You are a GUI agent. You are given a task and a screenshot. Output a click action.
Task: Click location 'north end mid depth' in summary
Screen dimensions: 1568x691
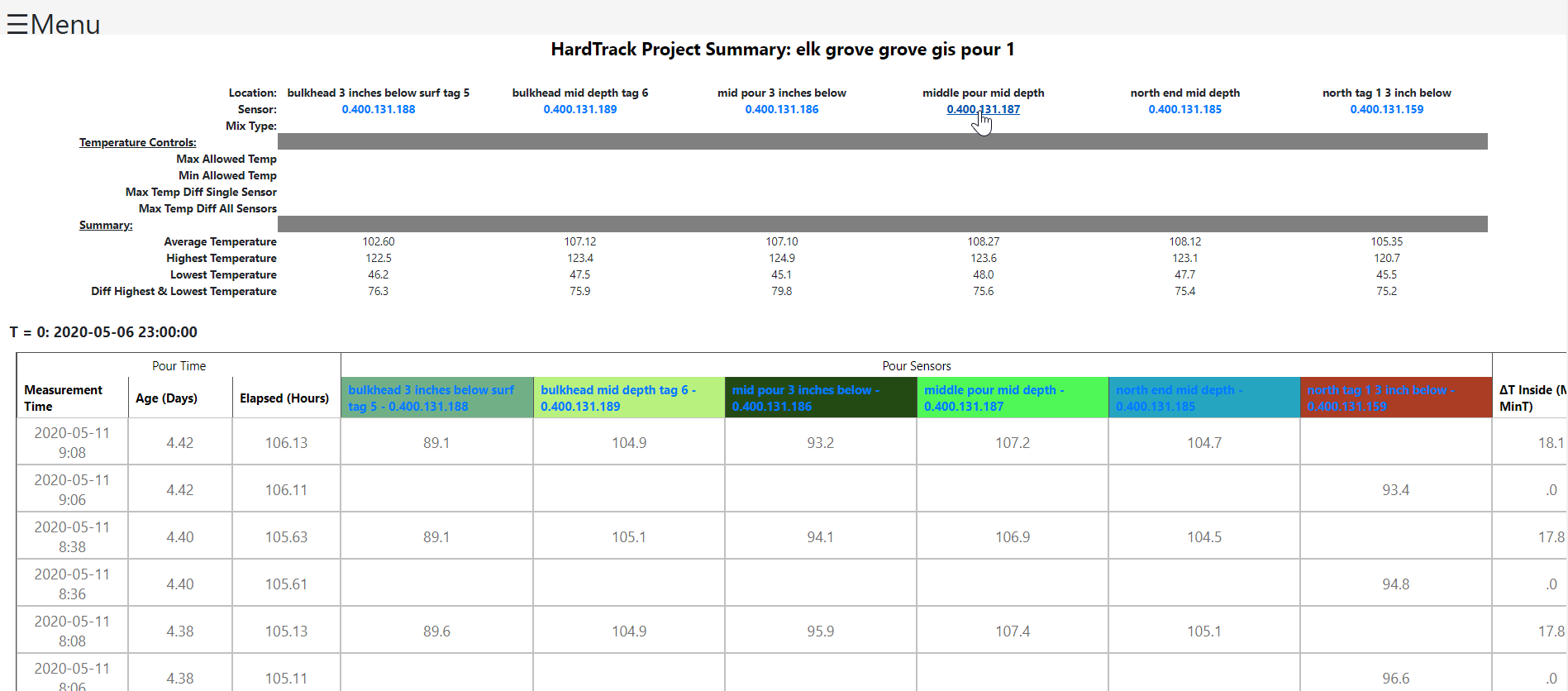coord(1185,93)
